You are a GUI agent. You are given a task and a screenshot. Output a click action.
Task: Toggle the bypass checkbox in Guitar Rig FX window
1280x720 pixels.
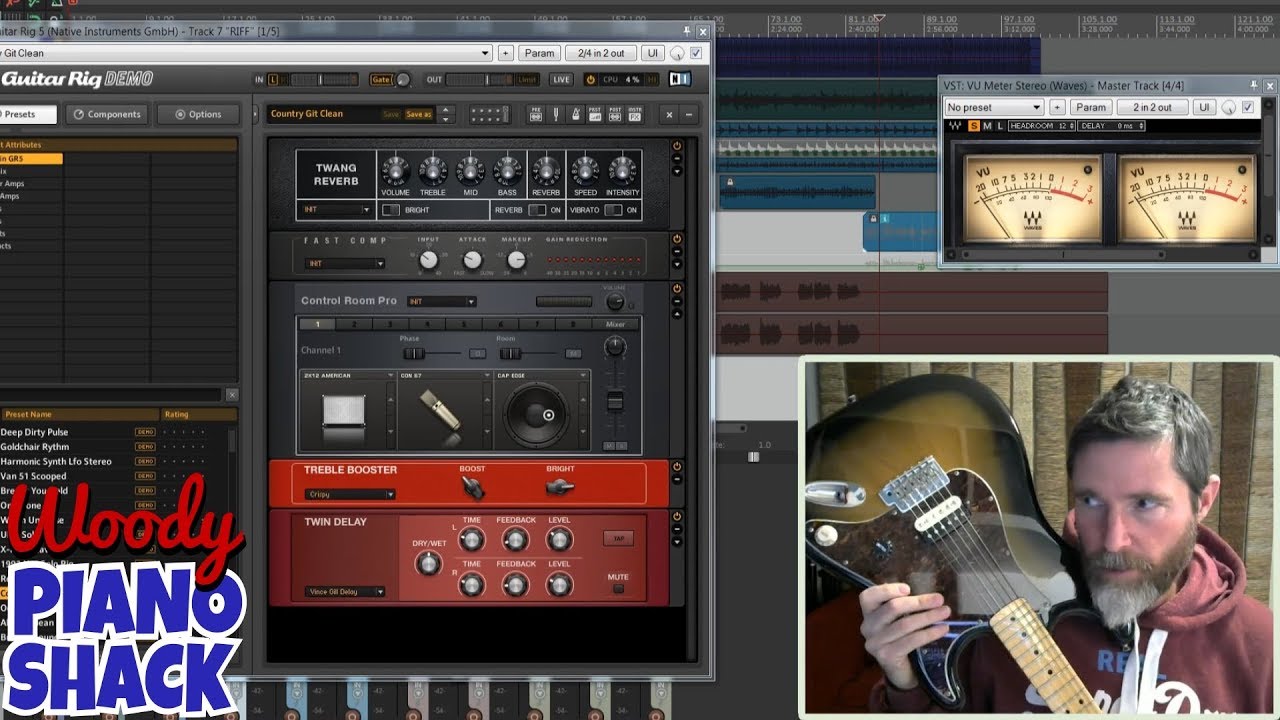point(696,53)
